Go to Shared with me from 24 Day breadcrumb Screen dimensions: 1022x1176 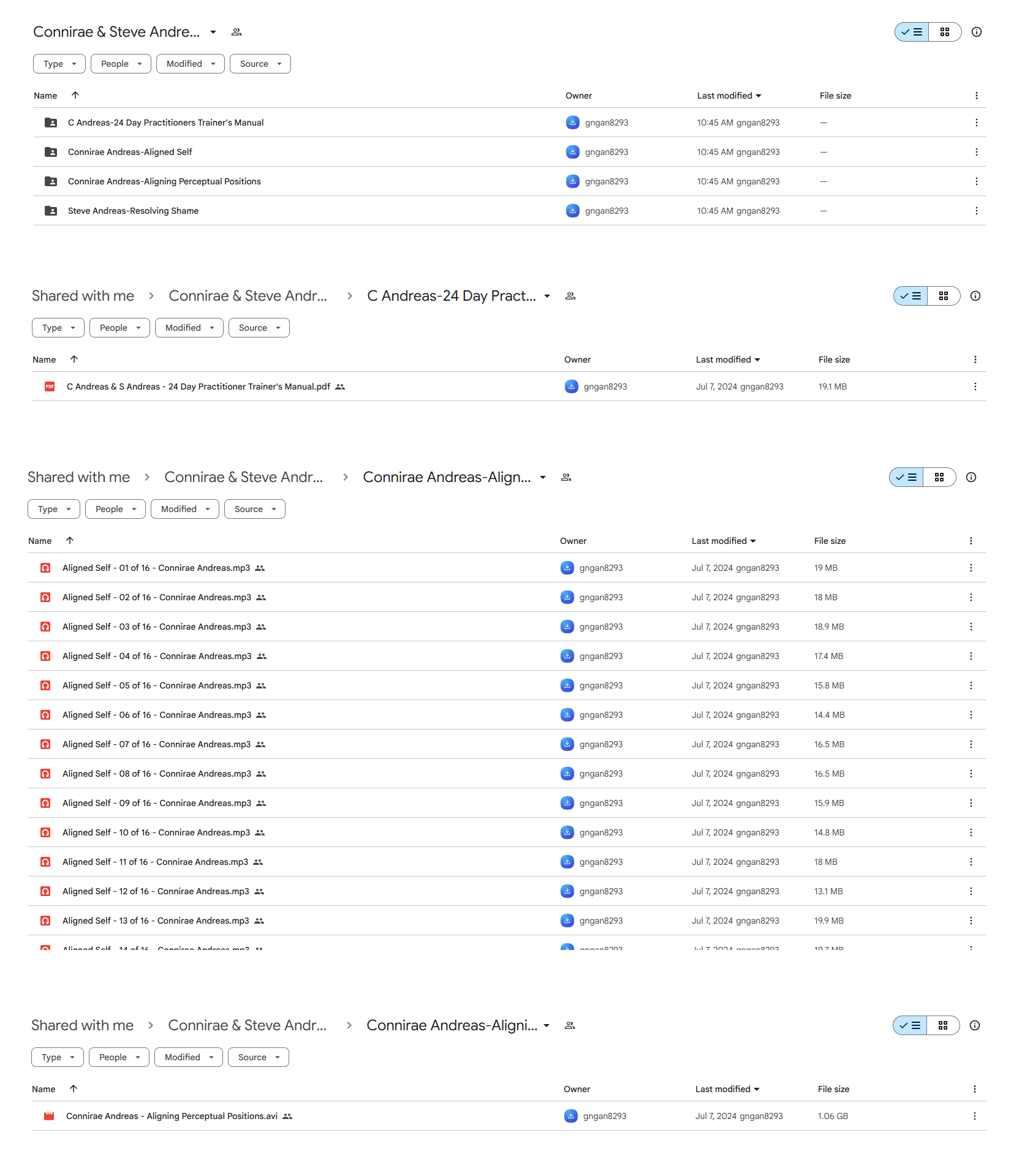pos(83,296)
